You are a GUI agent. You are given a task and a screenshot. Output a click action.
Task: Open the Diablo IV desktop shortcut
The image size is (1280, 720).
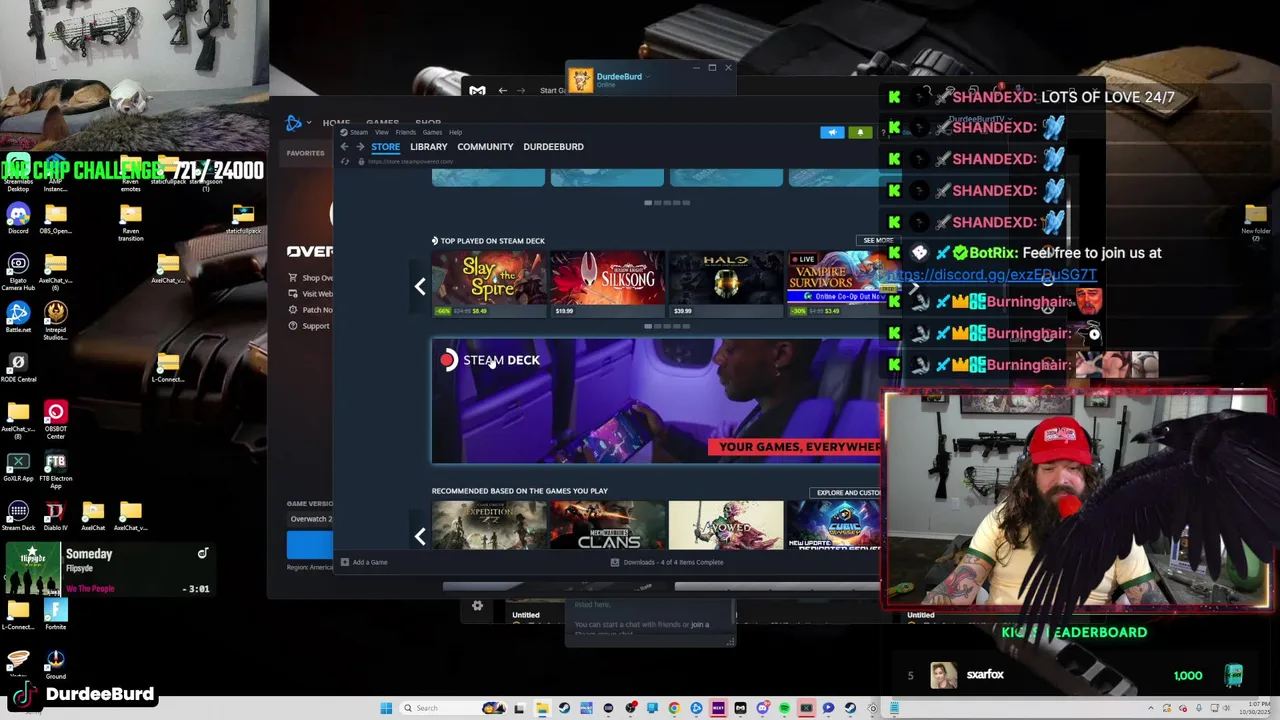point(56,516)
